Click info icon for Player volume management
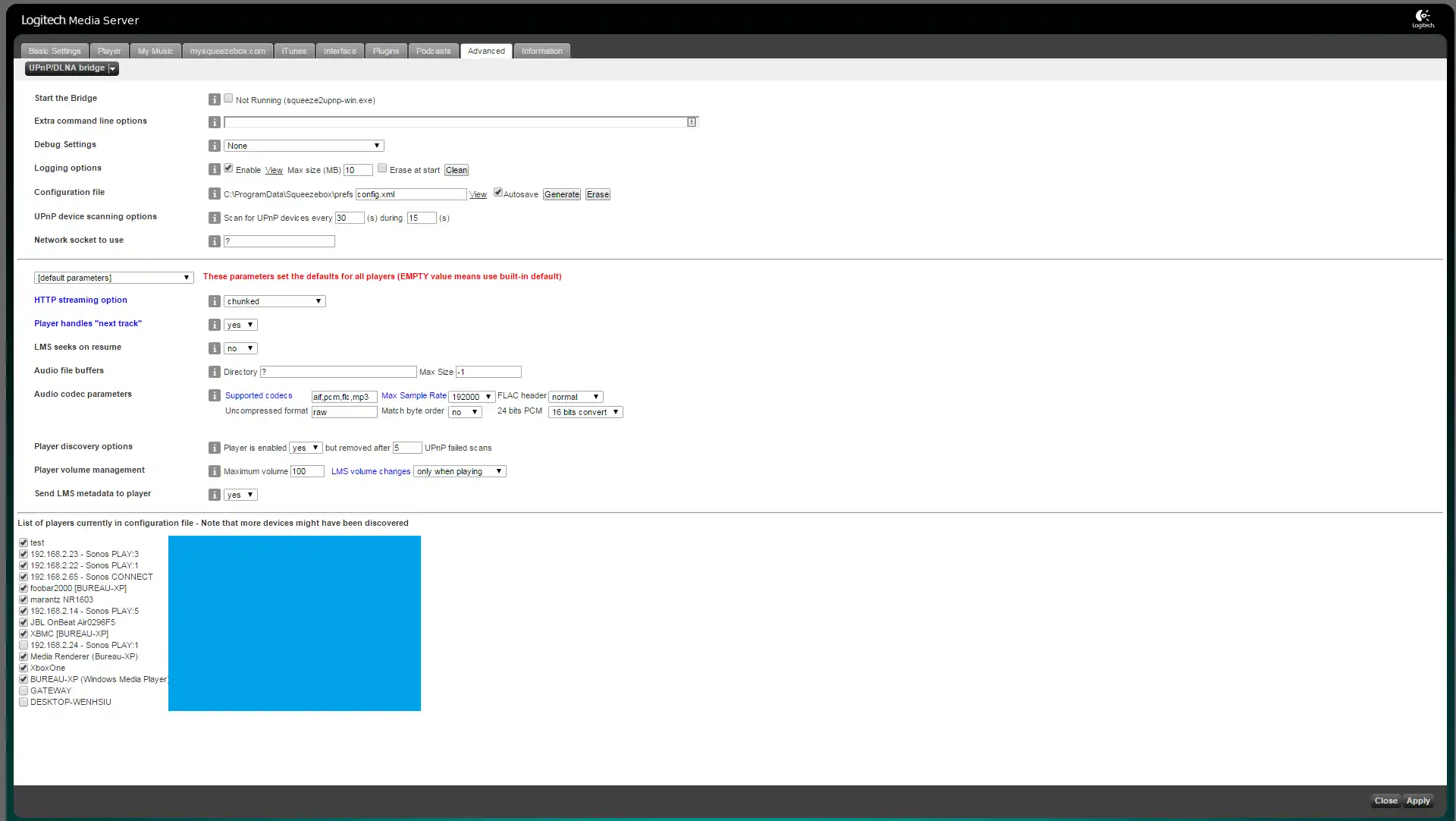Viewport: 1456px width, 821px height. click(215, 471)
